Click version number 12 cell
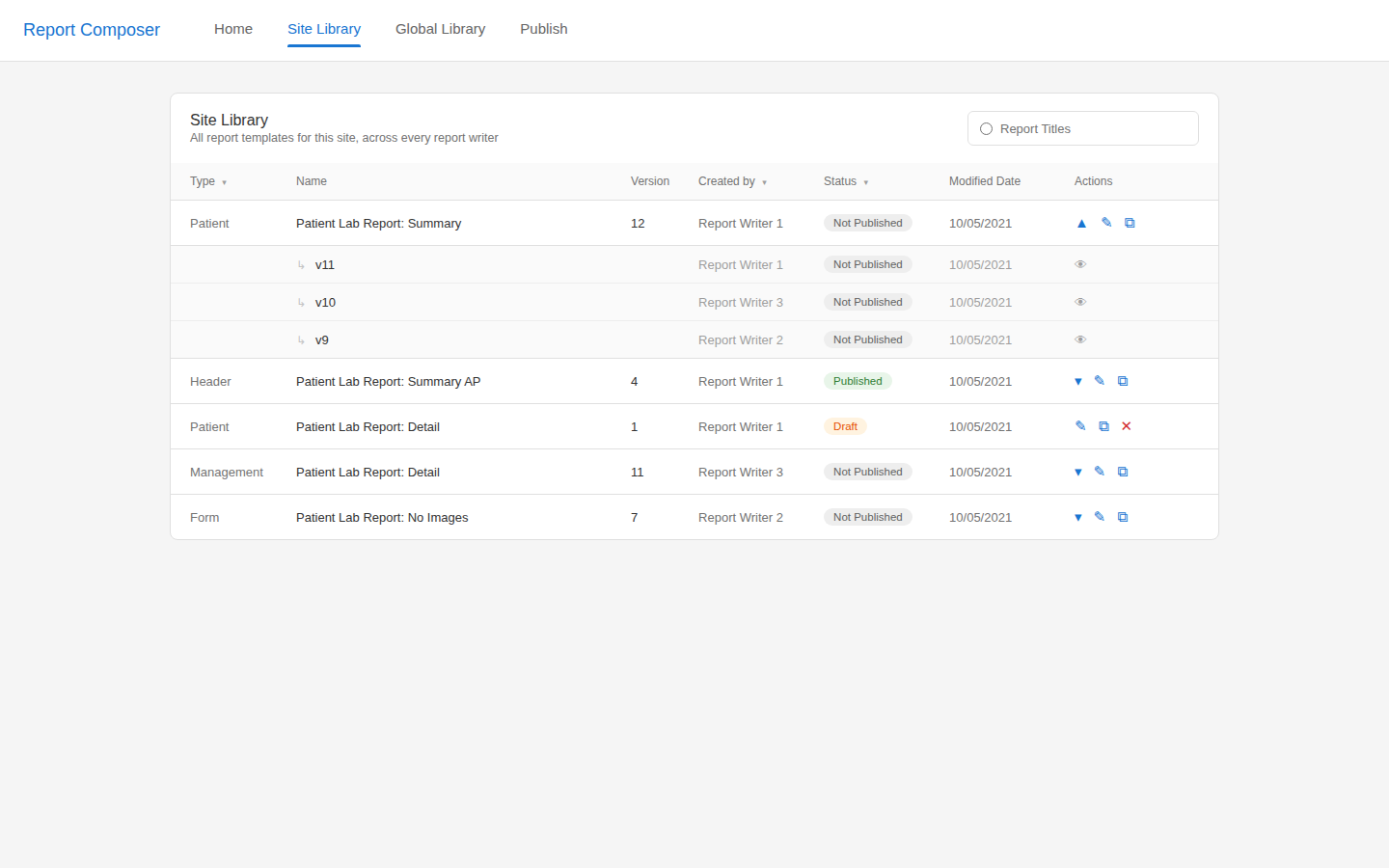Image resolution: width=1389 pixels, height=868 pixels. (638, 223)
